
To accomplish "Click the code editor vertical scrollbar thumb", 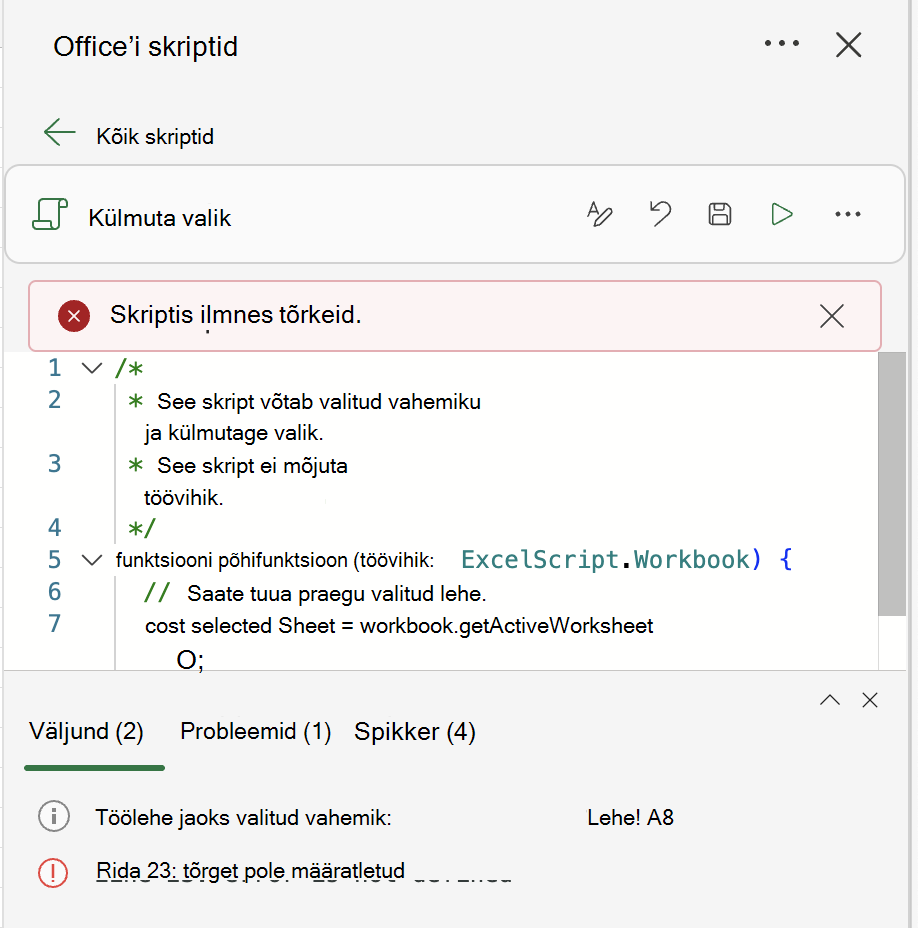I will pyautogui.click(x=892, y=484).
